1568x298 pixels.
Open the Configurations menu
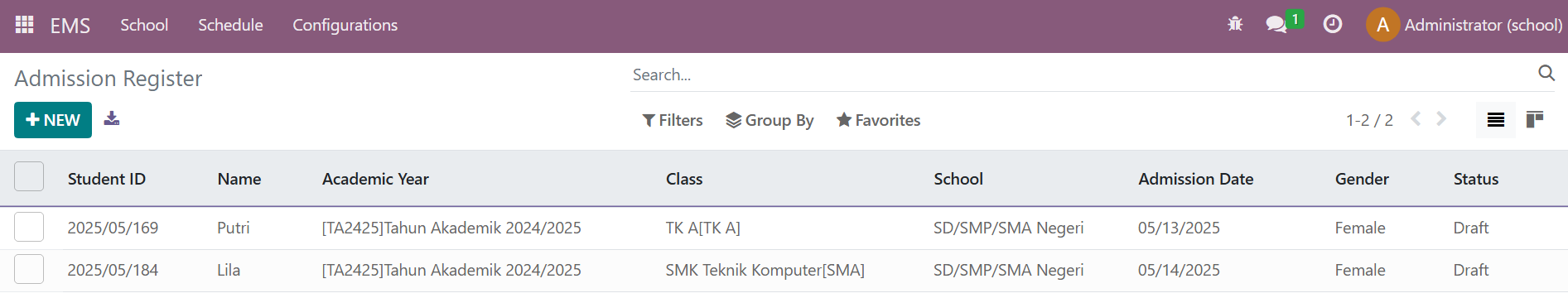click(x=345, y=25)
